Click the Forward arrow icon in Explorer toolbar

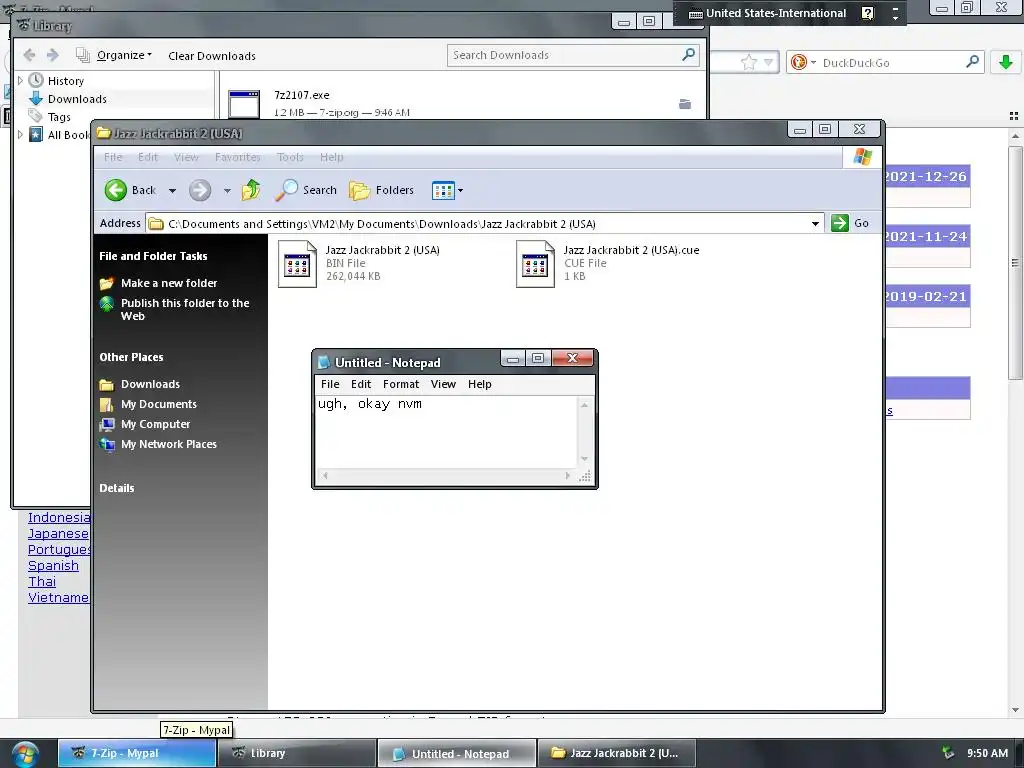tap(200, 190)
